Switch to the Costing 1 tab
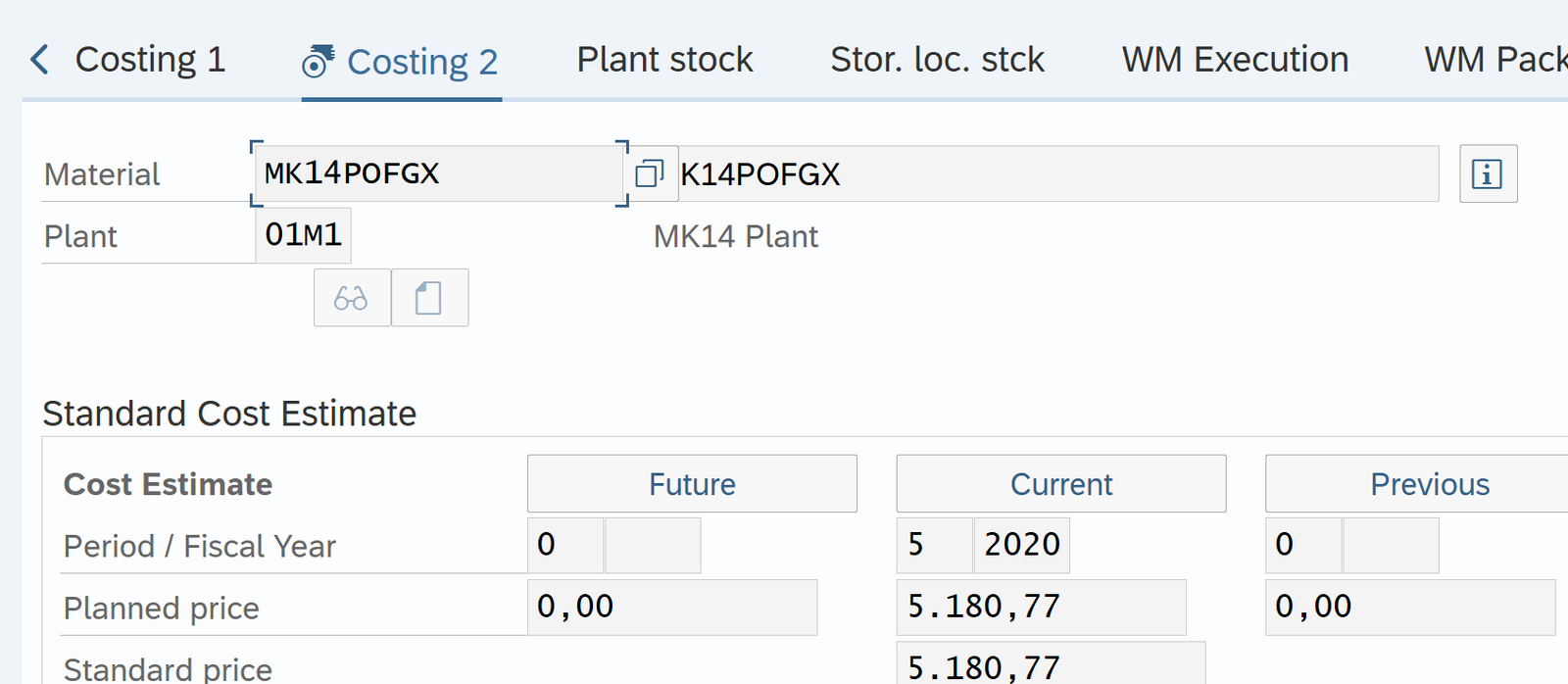 click(x=150, y=60)
